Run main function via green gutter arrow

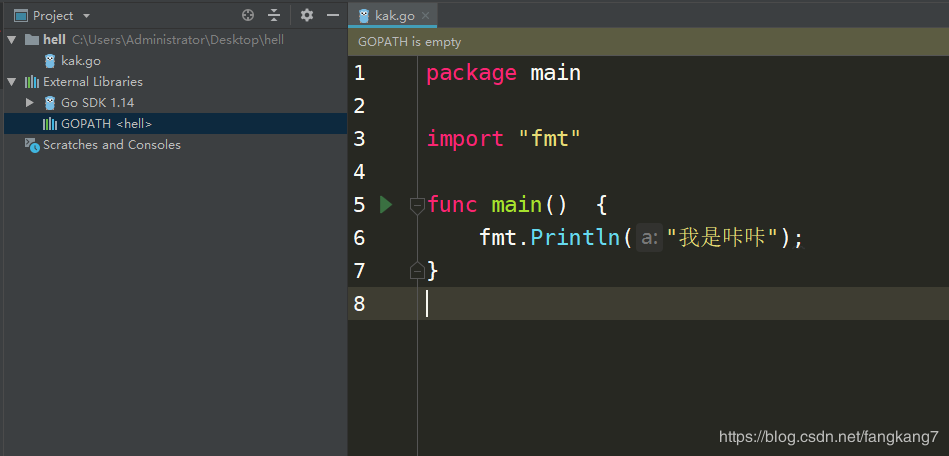pyautogui.click(x=386, y=205)
